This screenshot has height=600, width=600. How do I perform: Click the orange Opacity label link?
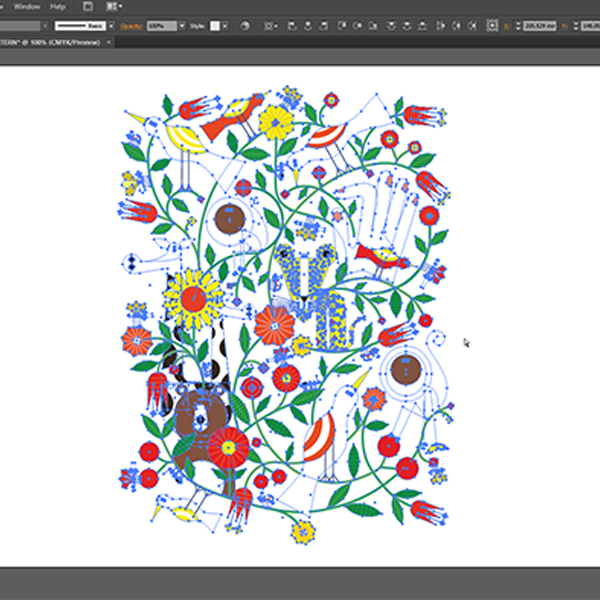click(x=132, y=24)
